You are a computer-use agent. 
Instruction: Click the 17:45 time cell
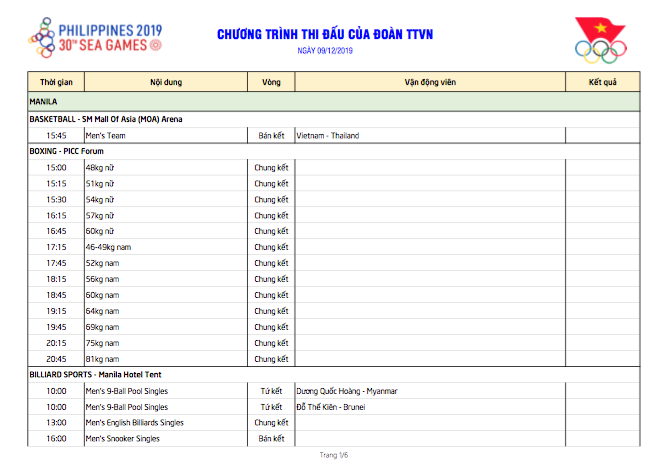(x=56, y=263)
